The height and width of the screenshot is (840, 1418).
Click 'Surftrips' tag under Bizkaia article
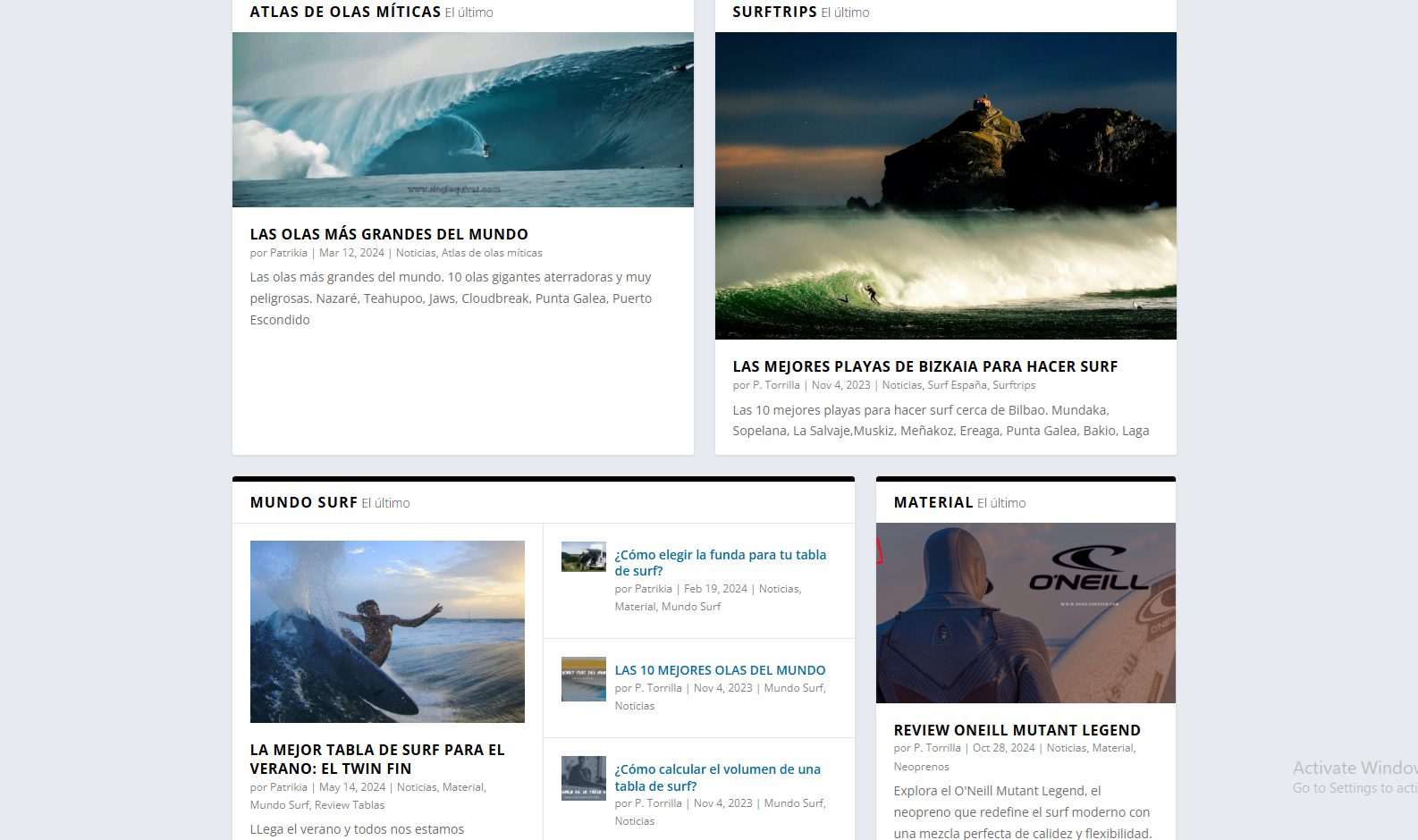1014,385
